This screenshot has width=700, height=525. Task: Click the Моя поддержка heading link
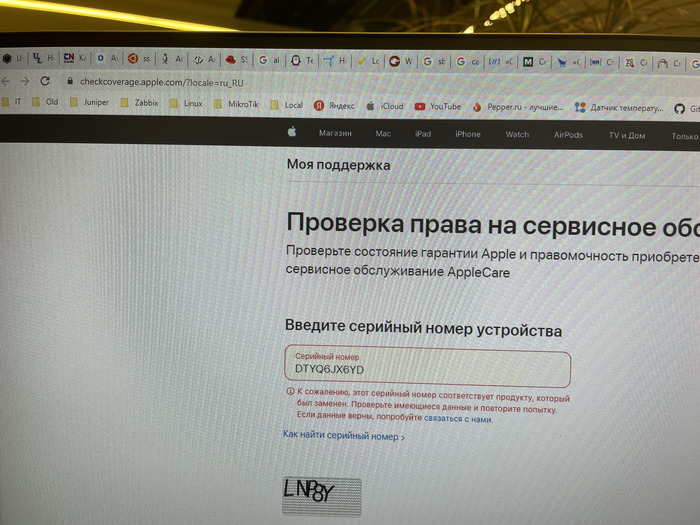click(338, 165)
